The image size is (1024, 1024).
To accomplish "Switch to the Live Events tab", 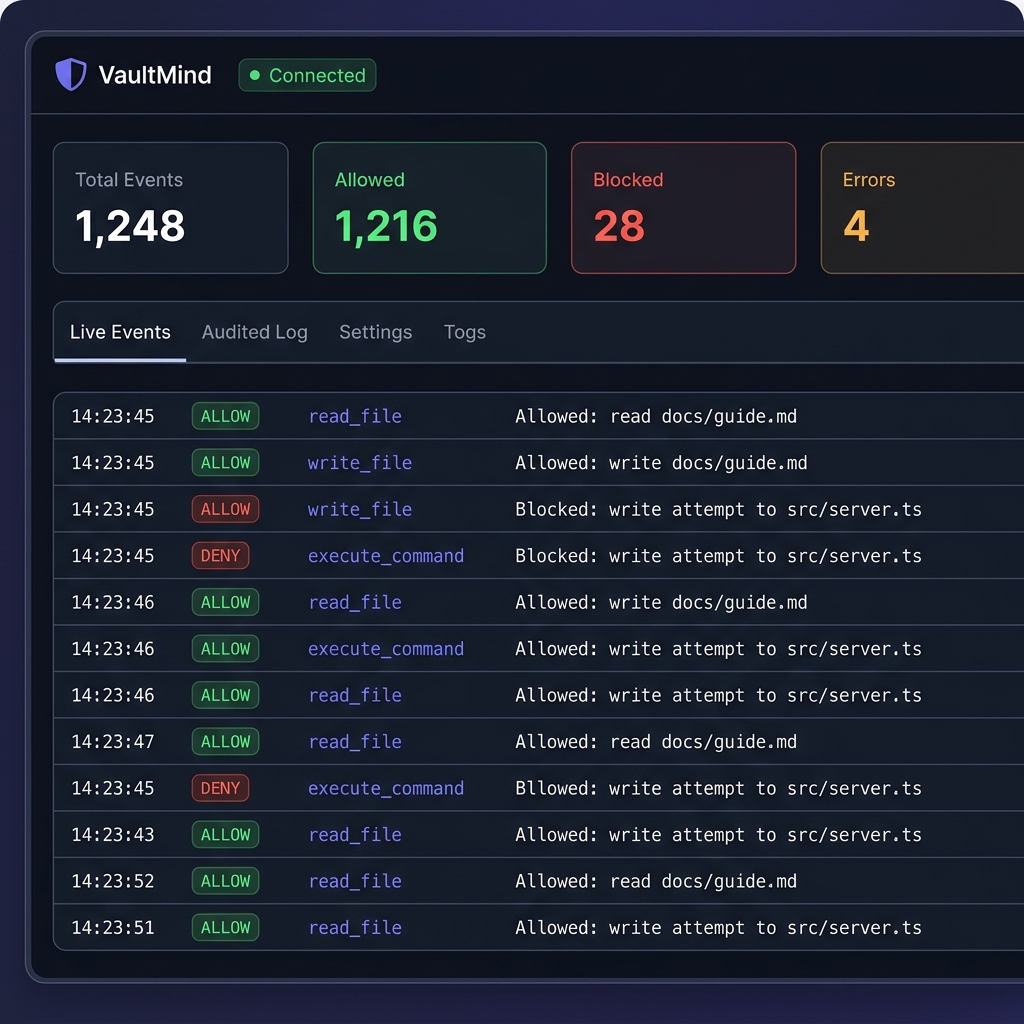I will [x=120, y=332].
